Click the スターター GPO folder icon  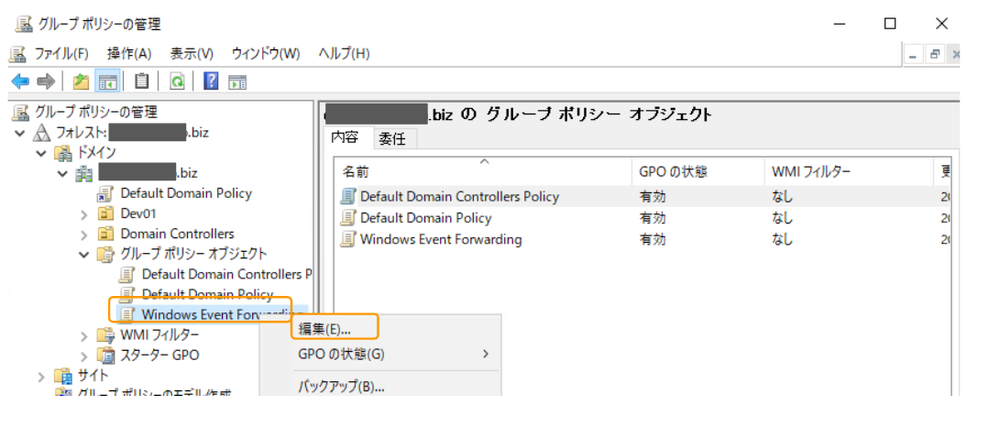pos(106,355)
